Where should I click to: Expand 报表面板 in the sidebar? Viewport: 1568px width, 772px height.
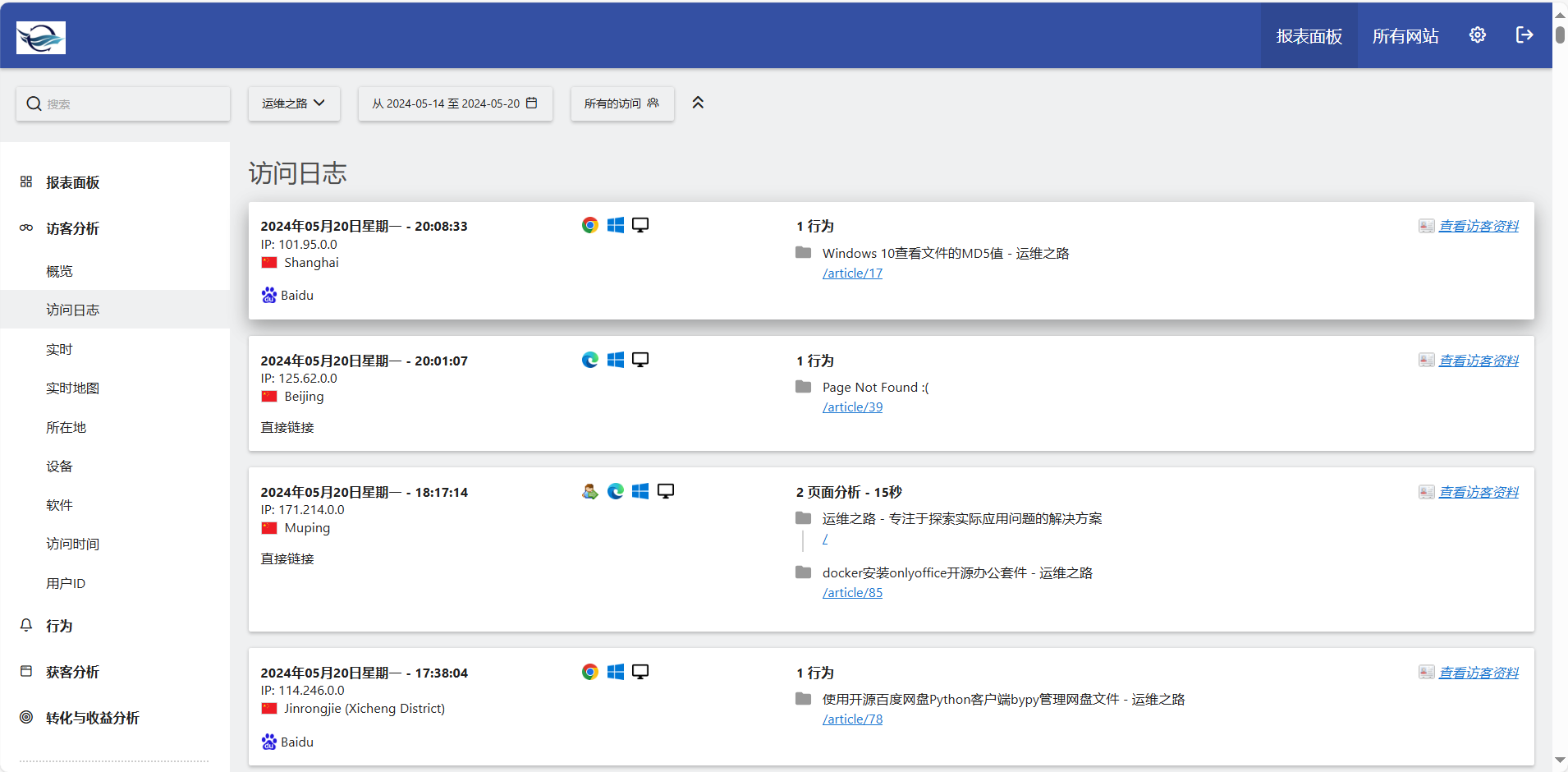click(x=72, y=182)
